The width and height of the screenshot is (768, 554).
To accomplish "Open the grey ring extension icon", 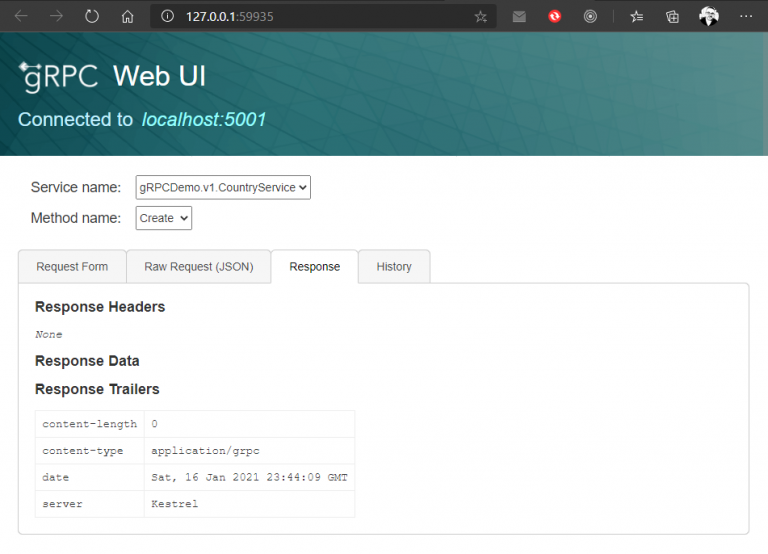I will tap(590, 16).
